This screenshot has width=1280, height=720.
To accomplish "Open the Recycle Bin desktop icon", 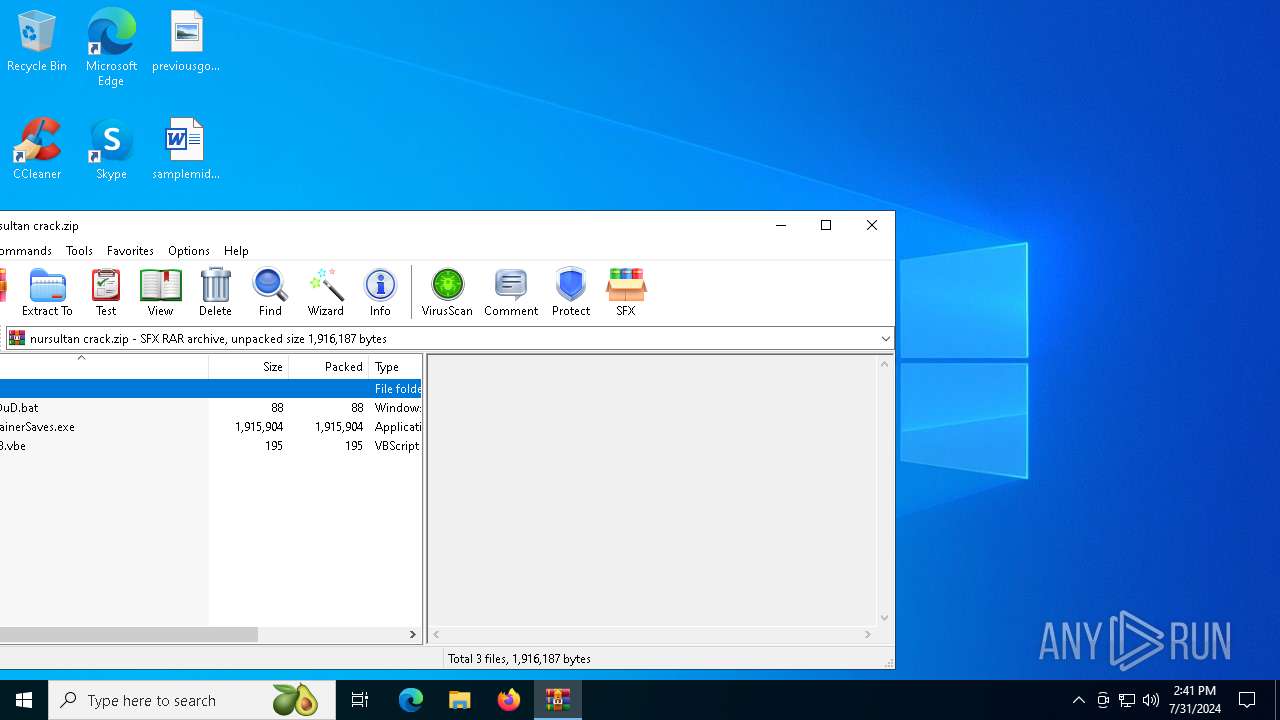I will [x=37, y=42].
